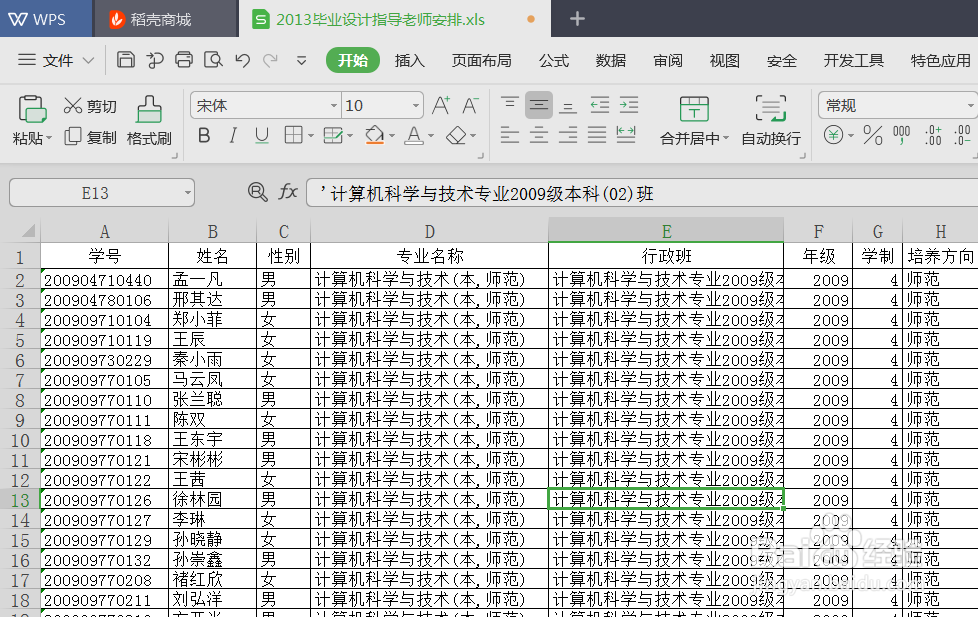Switch to the 页面布局 tab
This screenshot has height=617, width=978.
tap(482, 61)
